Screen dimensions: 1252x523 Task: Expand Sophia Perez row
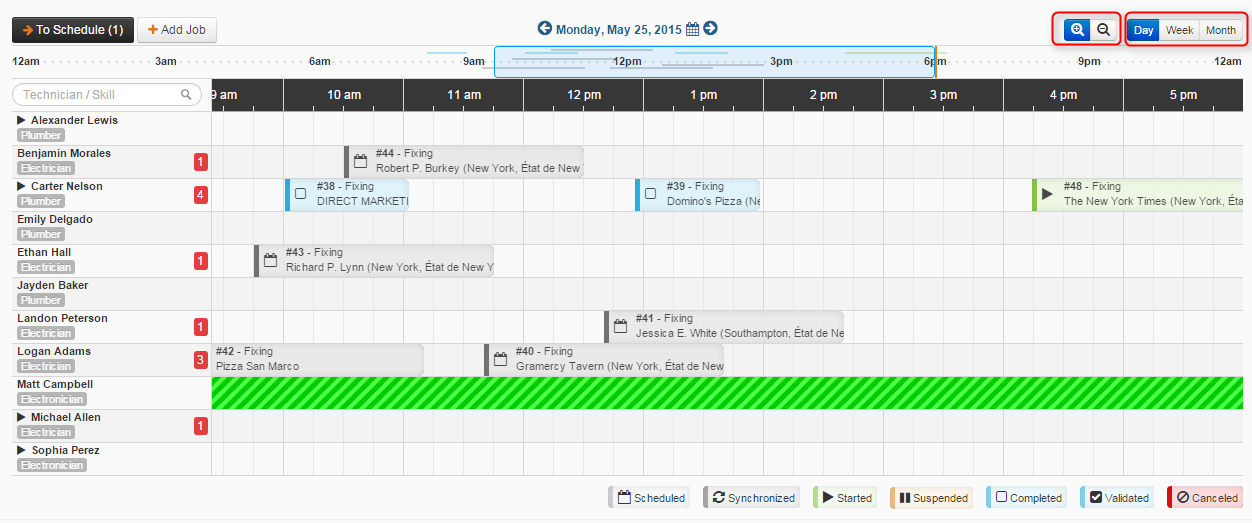click(x=22, y=450)
